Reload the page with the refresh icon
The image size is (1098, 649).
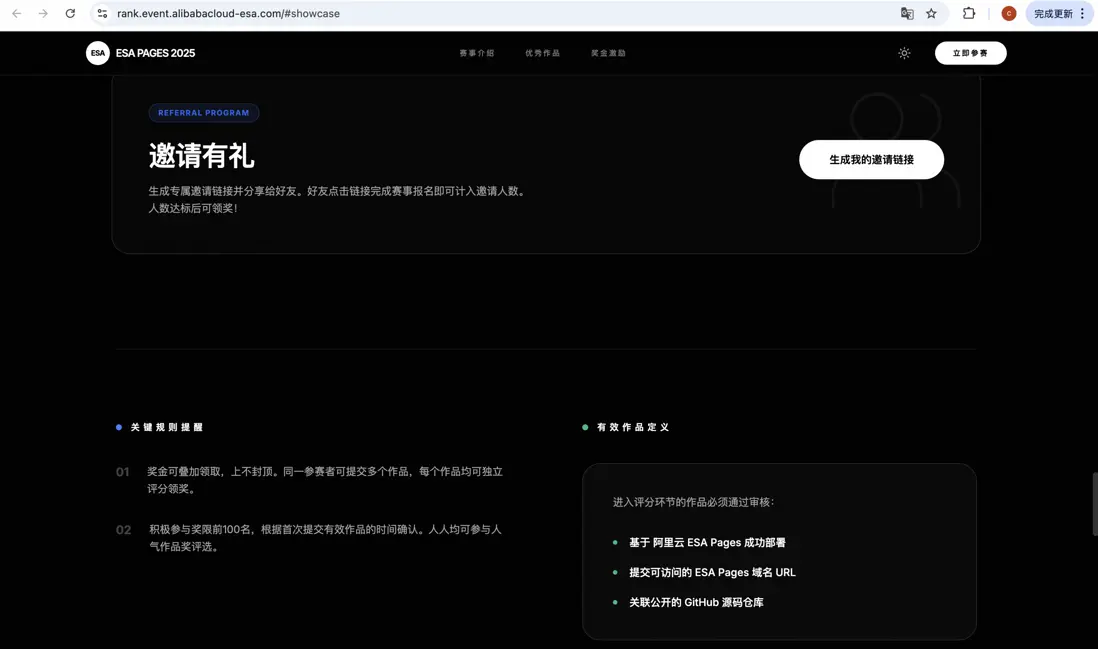(70, 13)
